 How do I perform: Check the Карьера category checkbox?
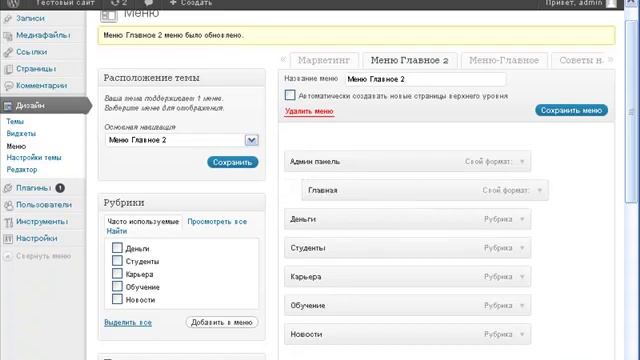117,273
